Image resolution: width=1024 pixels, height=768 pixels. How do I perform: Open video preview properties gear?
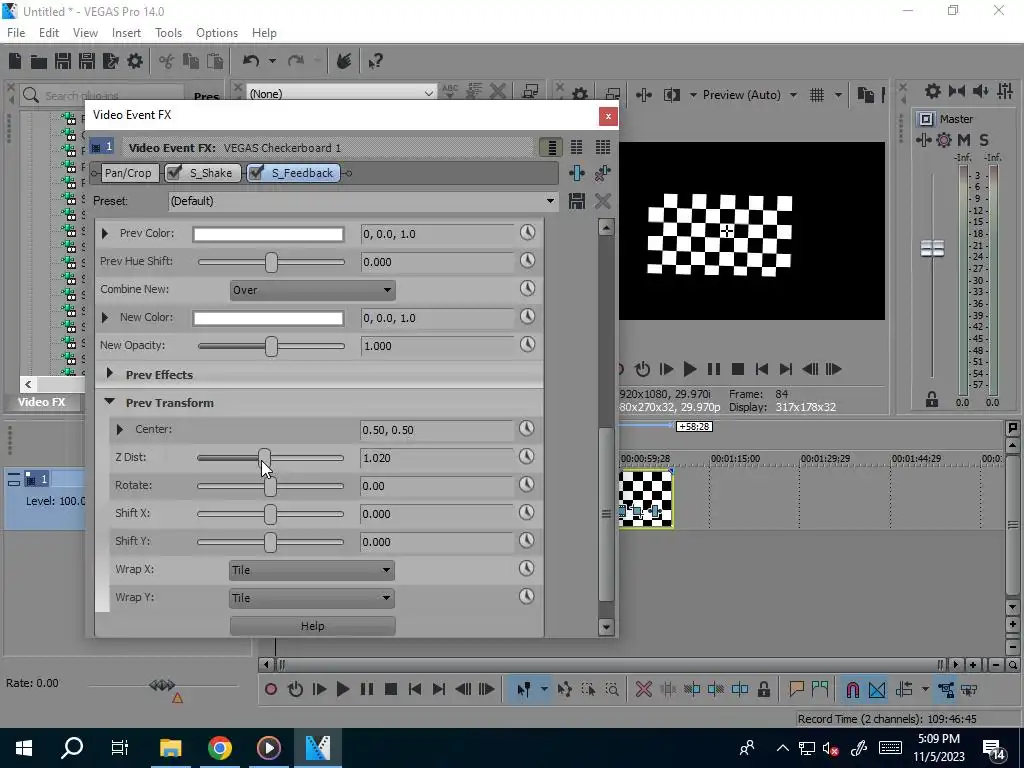click(x=580, y=95)
